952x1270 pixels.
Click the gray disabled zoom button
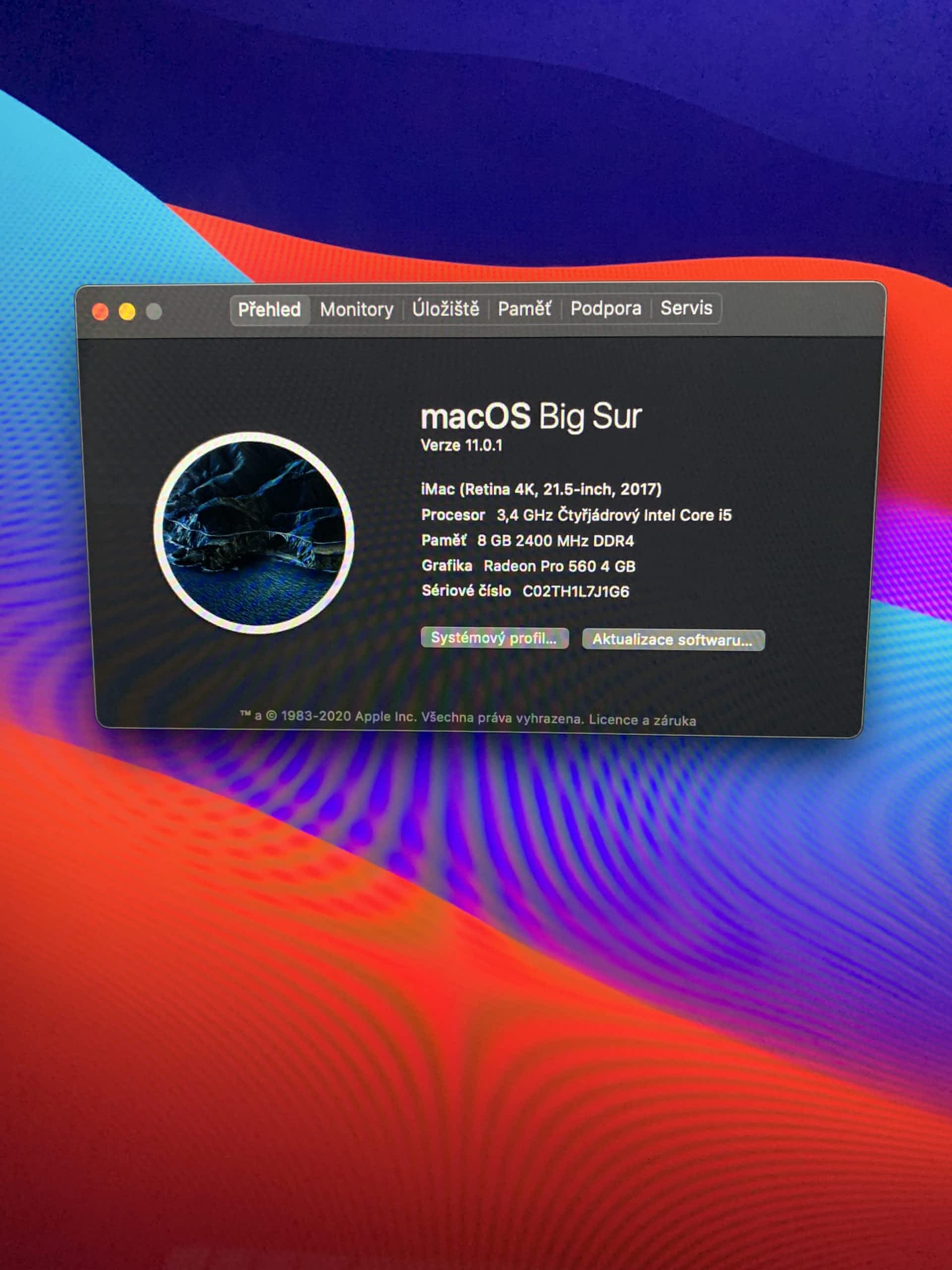pos(154,311)
